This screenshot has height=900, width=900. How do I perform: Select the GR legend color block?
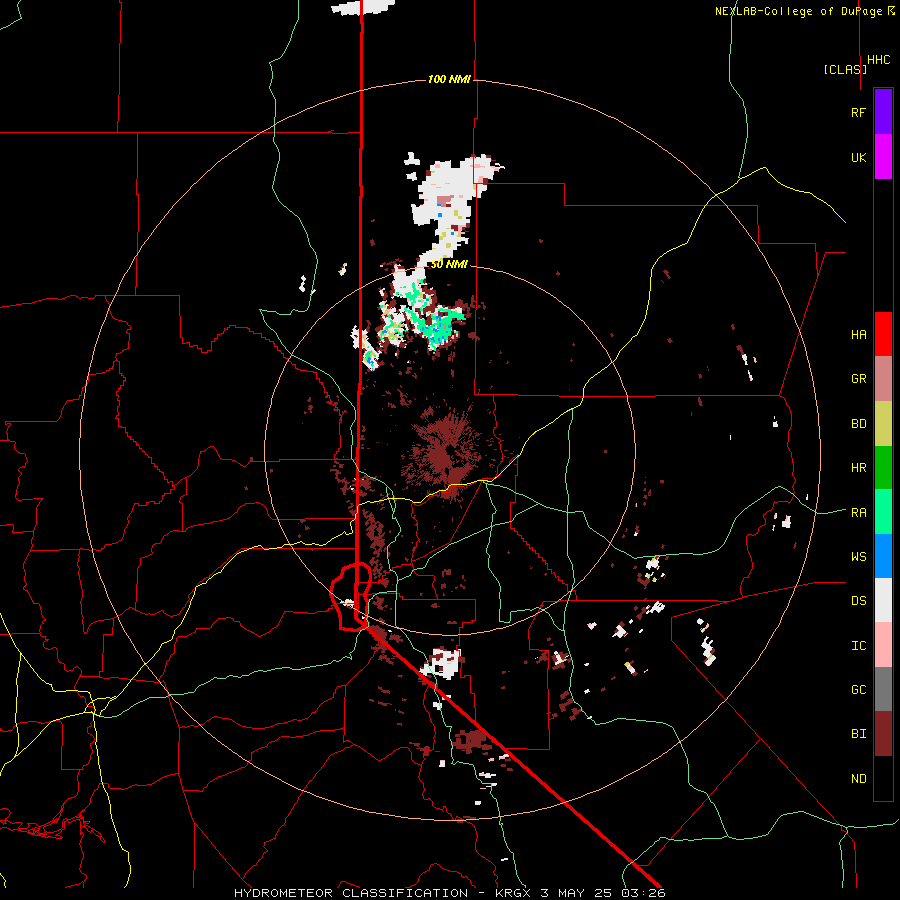(883, 379)
